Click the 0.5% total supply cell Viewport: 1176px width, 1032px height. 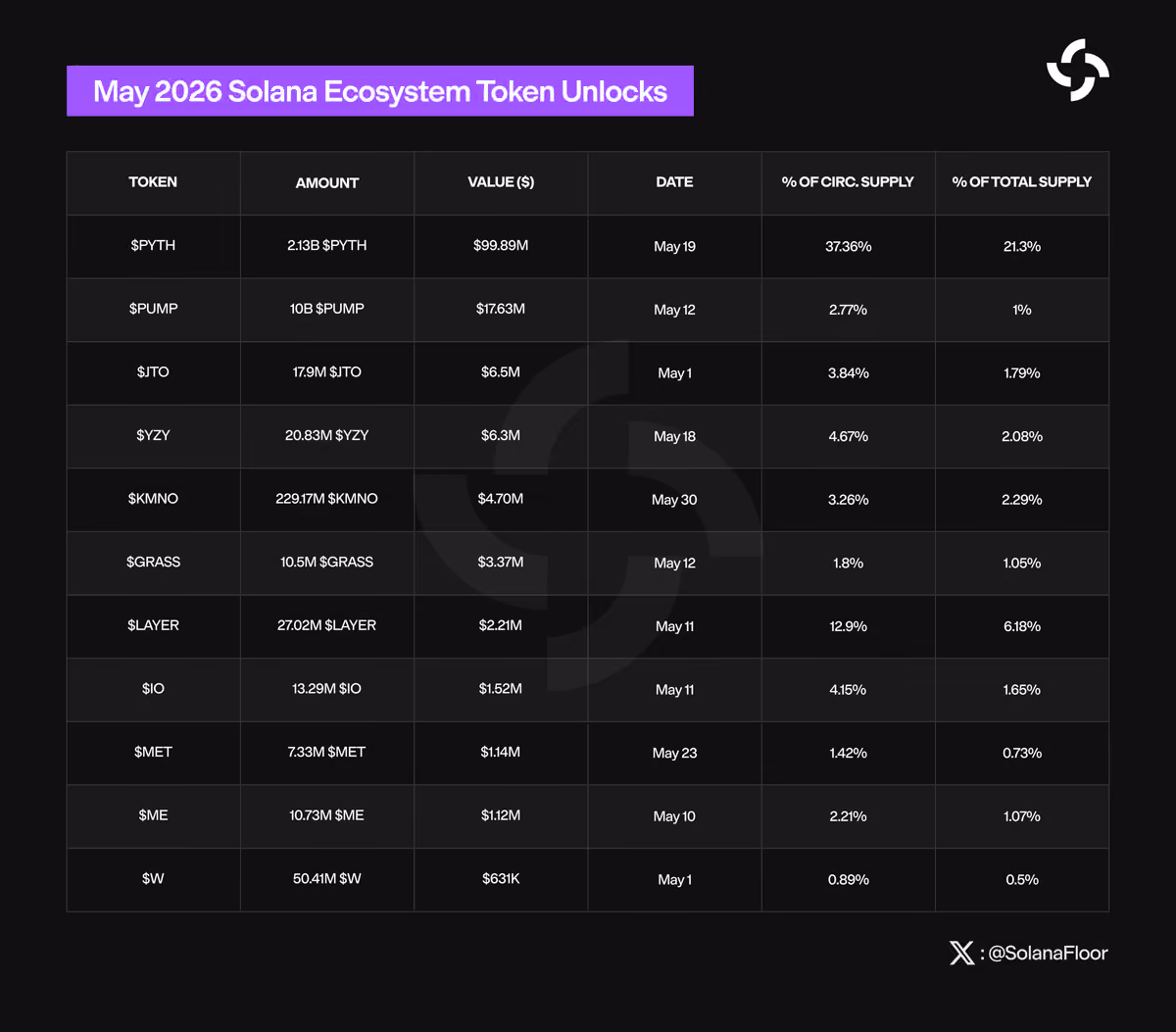1022,879
